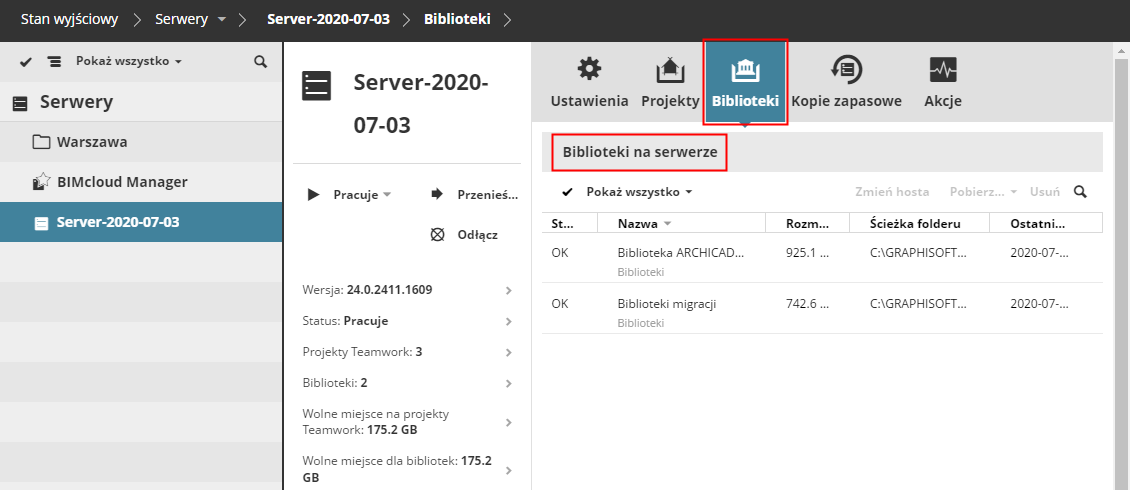Image resolution: width=1130 pixels, height=490 pixels.
Task: Expand the Status: Pracuje row
Action: (409, 321)
